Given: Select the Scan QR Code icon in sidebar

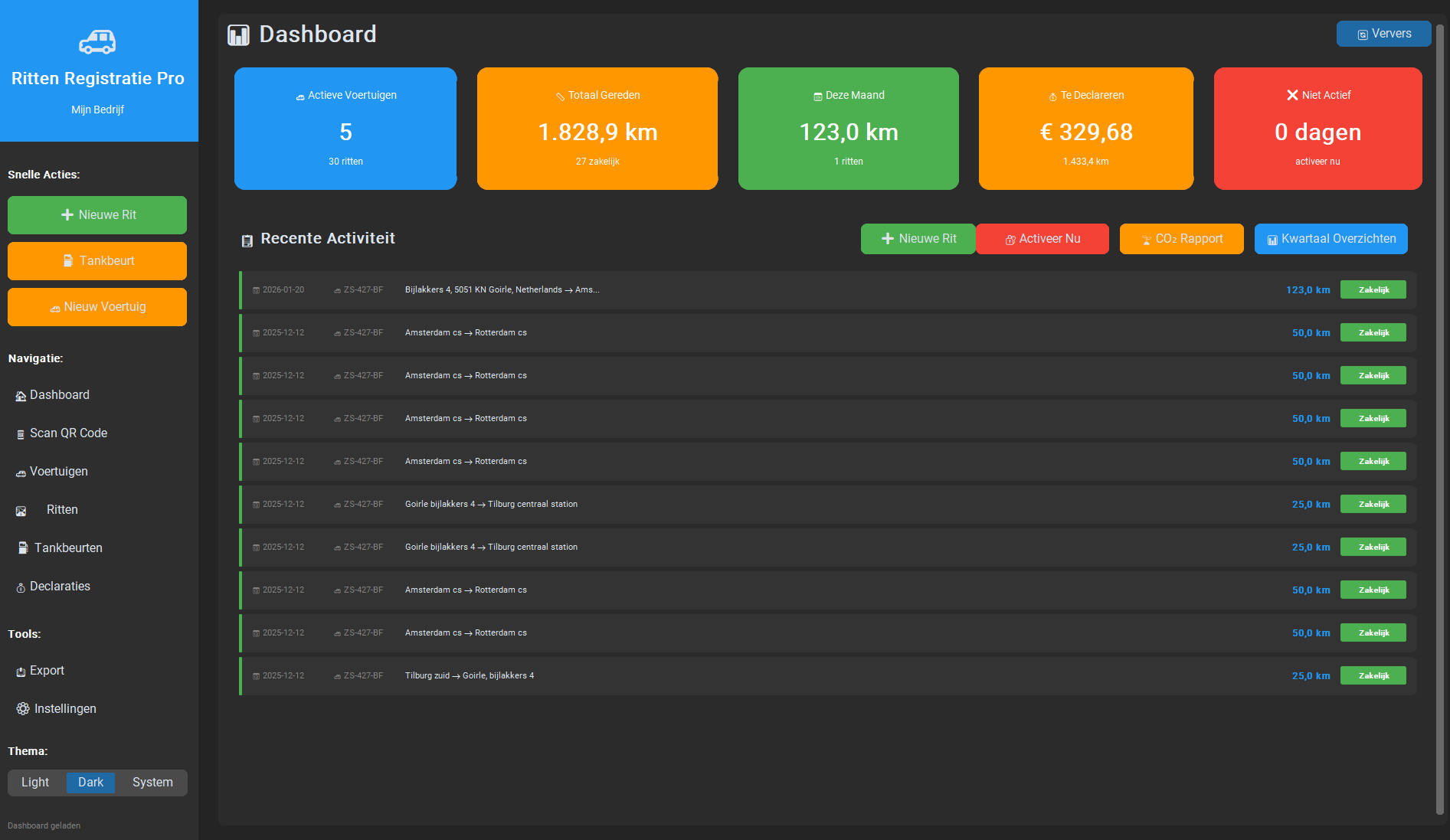Looking at the screenshot, I should 20,433.
